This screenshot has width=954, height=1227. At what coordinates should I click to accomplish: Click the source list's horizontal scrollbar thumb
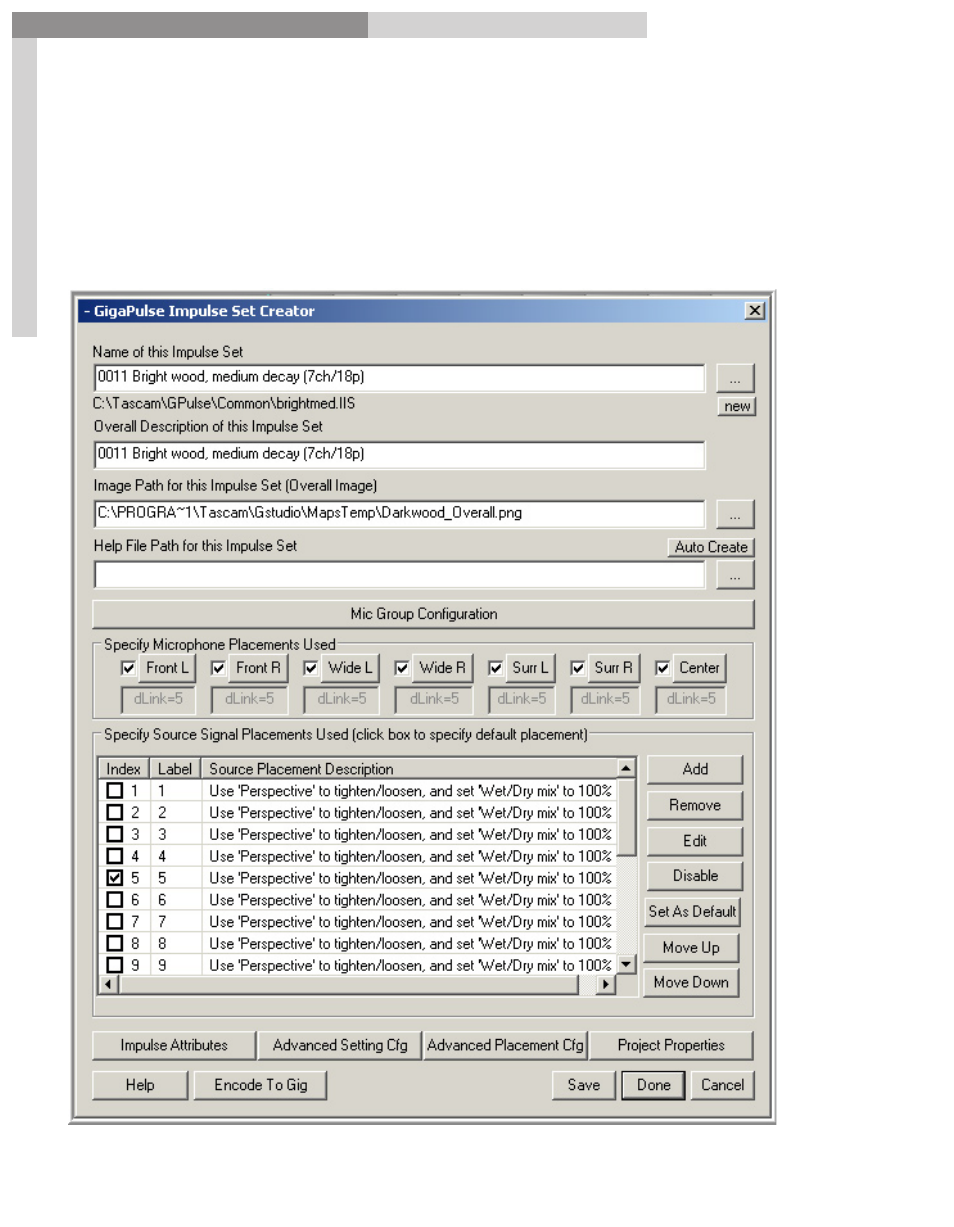click(350, 984)
